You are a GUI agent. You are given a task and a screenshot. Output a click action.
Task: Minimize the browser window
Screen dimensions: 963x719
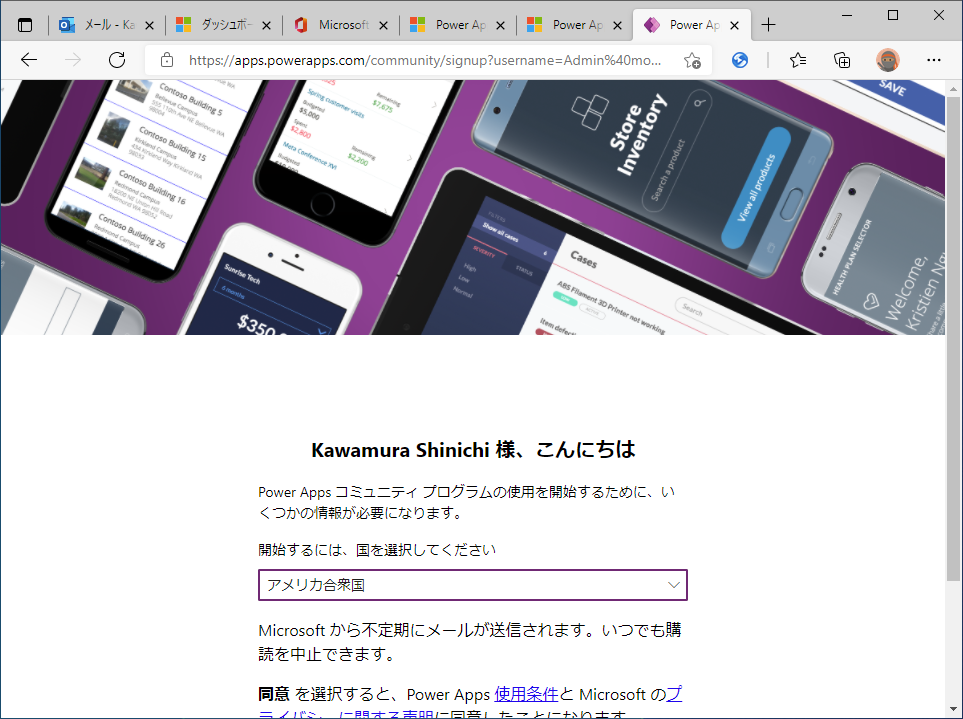point(847,15)
